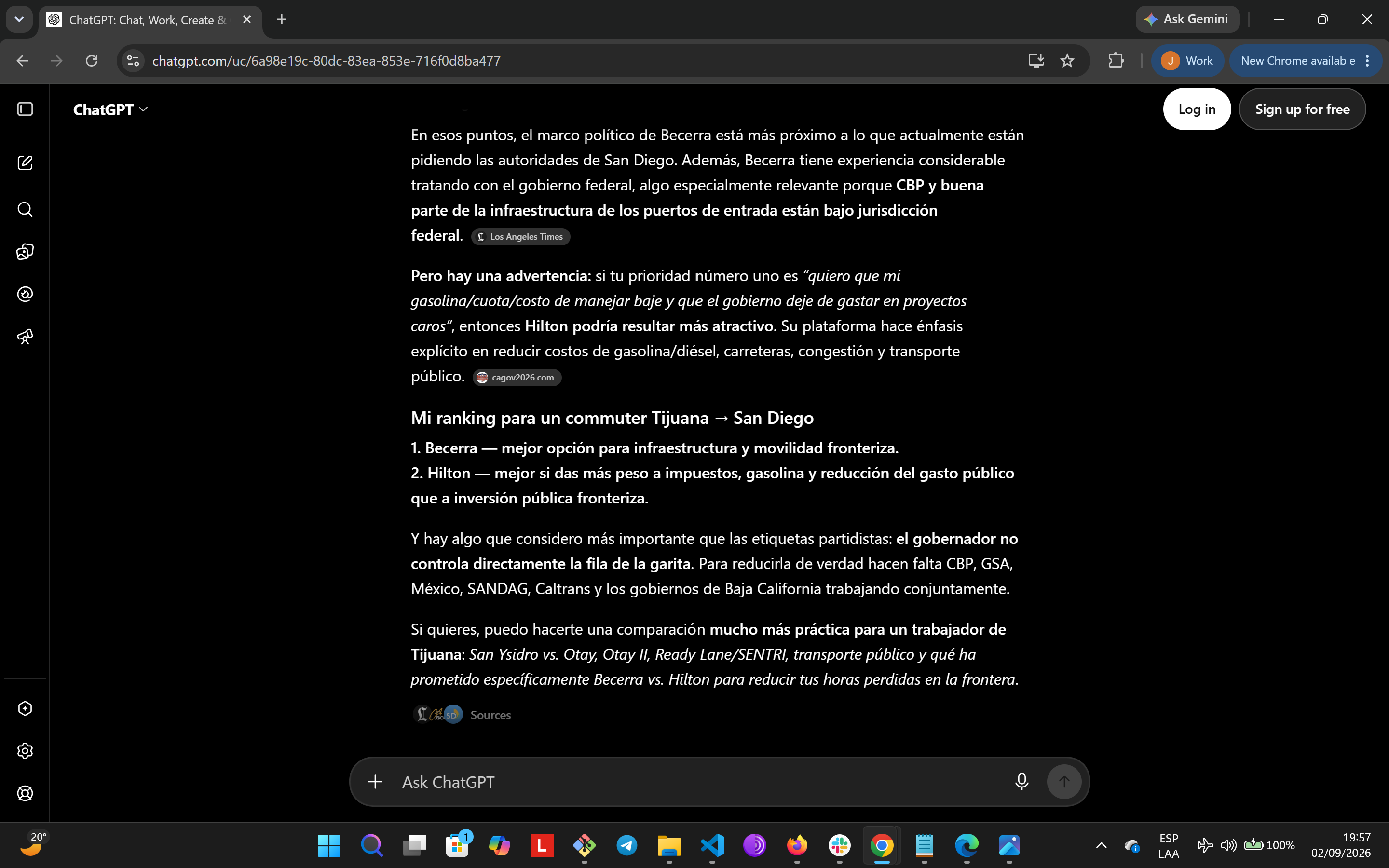1389x868 pixels.
Task: Select the ChatGPT browser tab
Action: (x=150, y=19)
